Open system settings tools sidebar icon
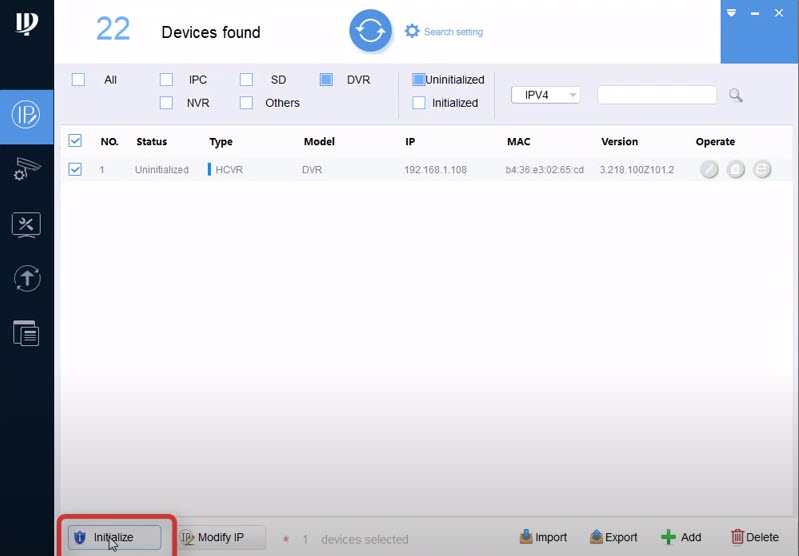 26,224
